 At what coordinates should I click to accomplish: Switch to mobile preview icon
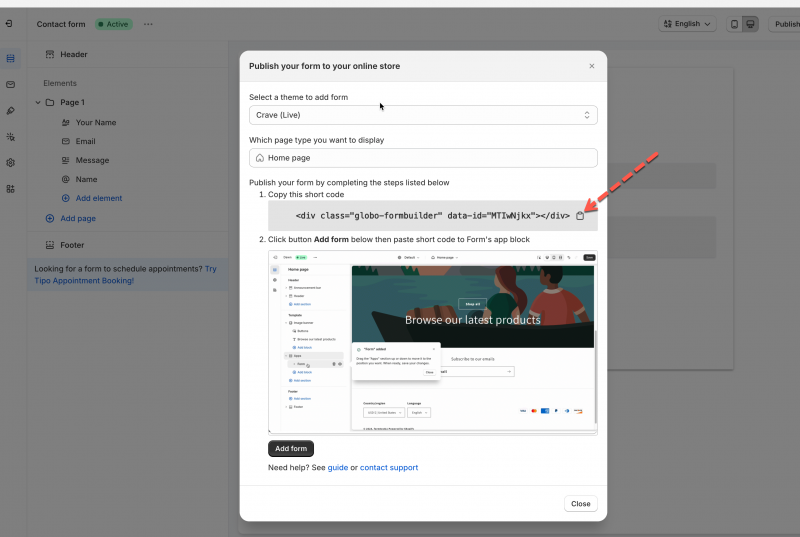(x=734, y=24)
